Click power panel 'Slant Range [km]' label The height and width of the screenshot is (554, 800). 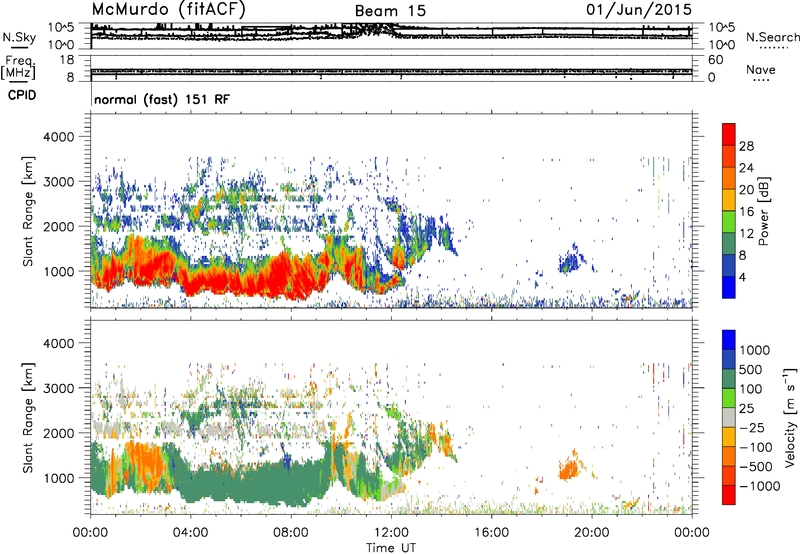(28, 211)
